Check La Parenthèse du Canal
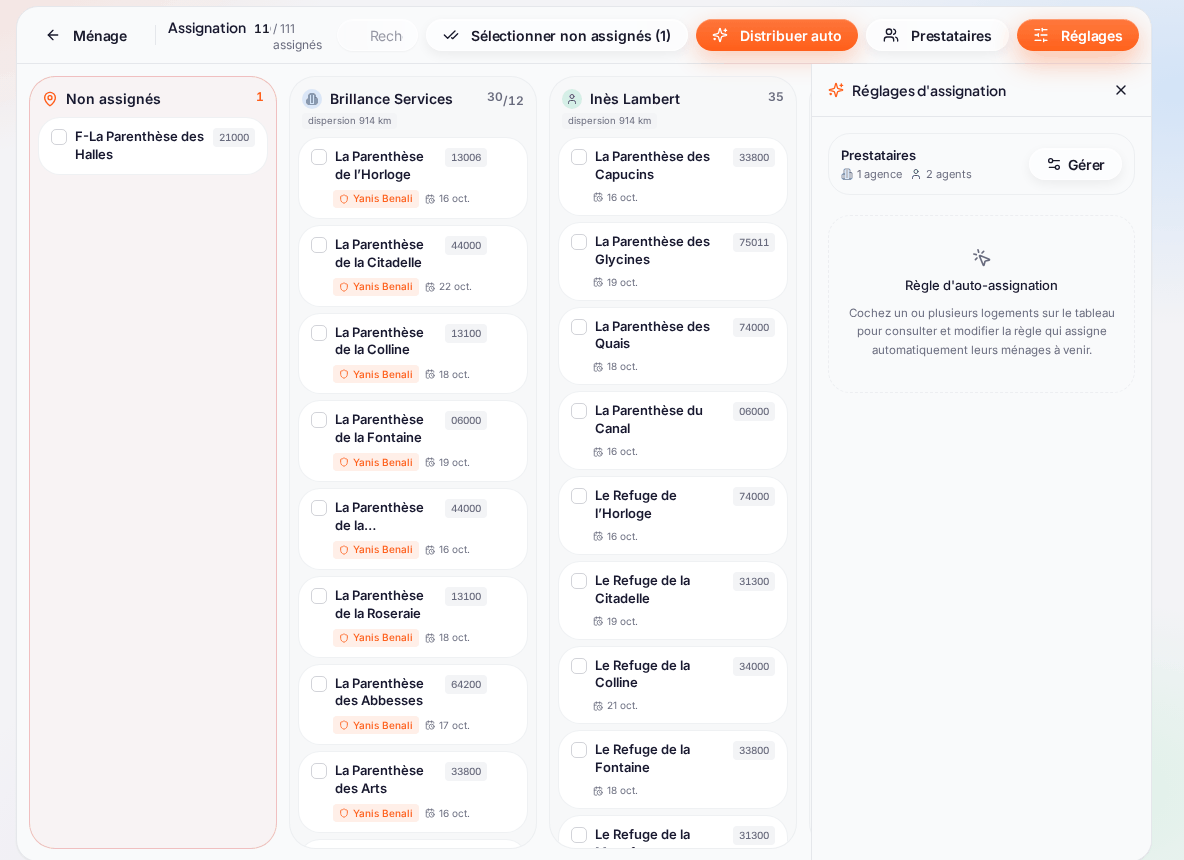The height and width of the screenshot is (860, 1184). coord(579,411)
